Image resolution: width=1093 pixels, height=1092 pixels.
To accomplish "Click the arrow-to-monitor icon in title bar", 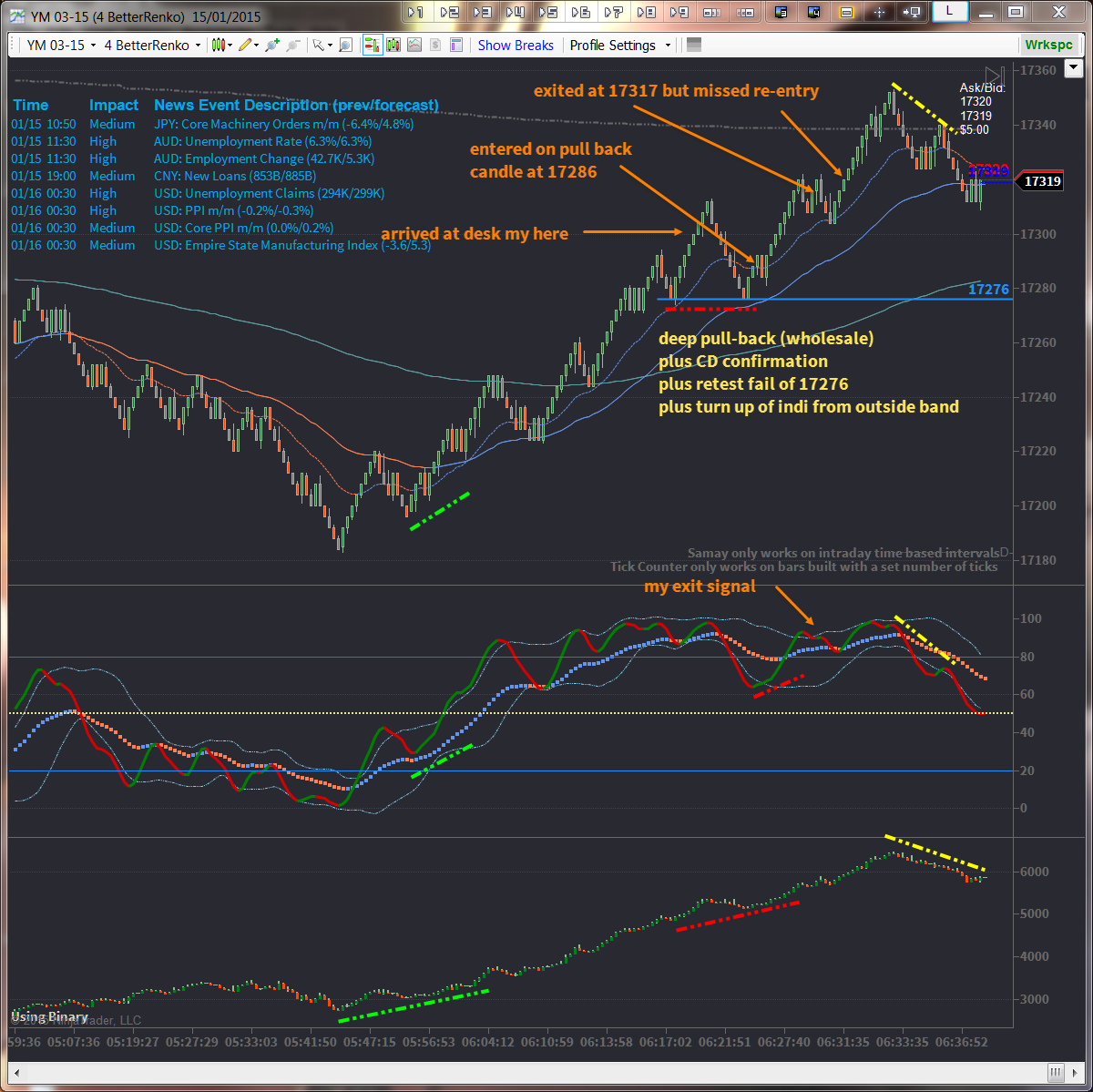I will (x=911, y=12).
